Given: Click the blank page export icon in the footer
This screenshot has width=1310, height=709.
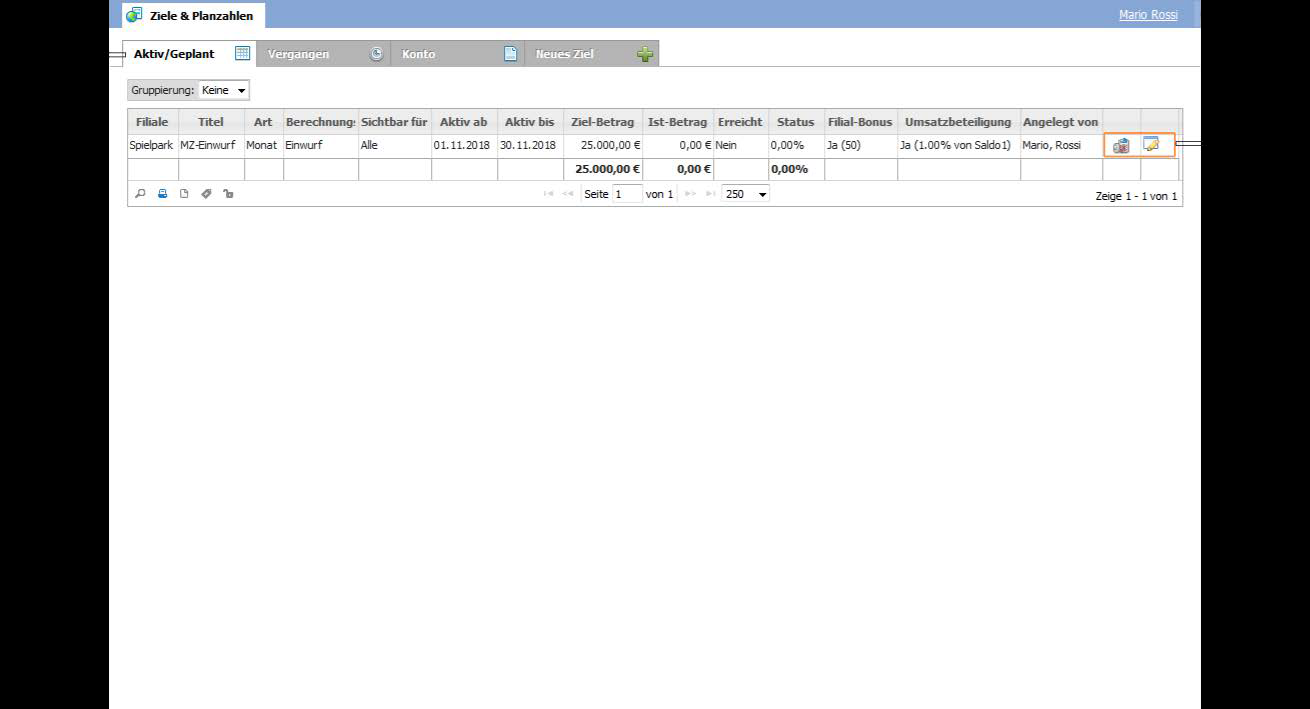Looking at the screenshot, I should click(x=184, y=194).
